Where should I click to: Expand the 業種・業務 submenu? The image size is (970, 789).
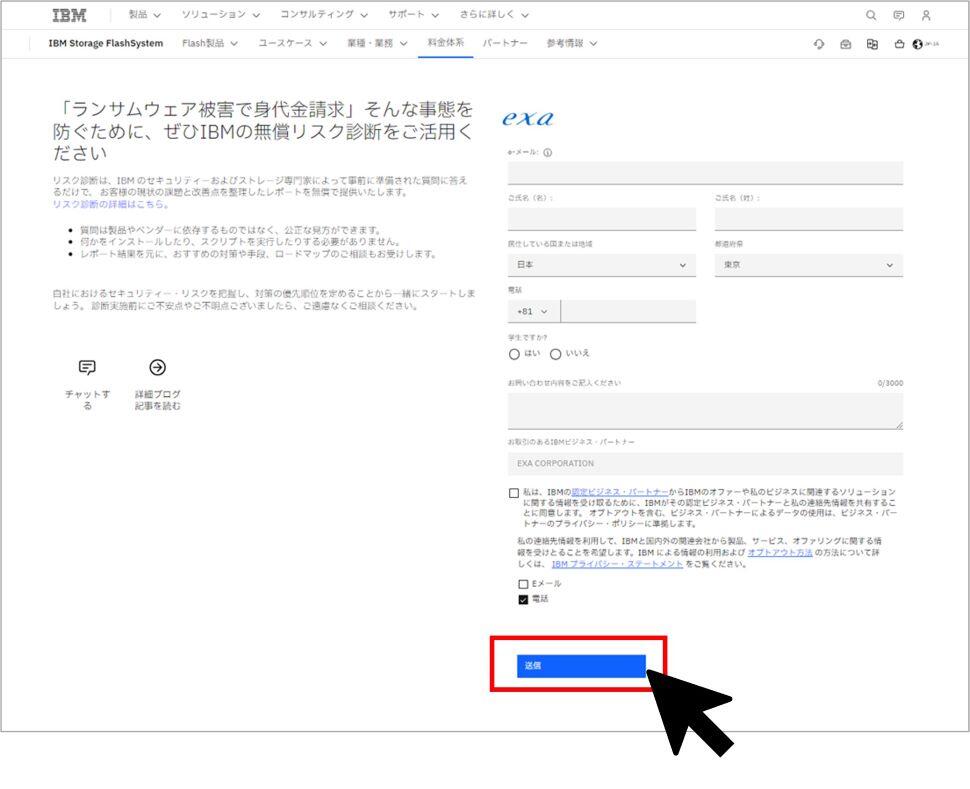coord(377,43)
